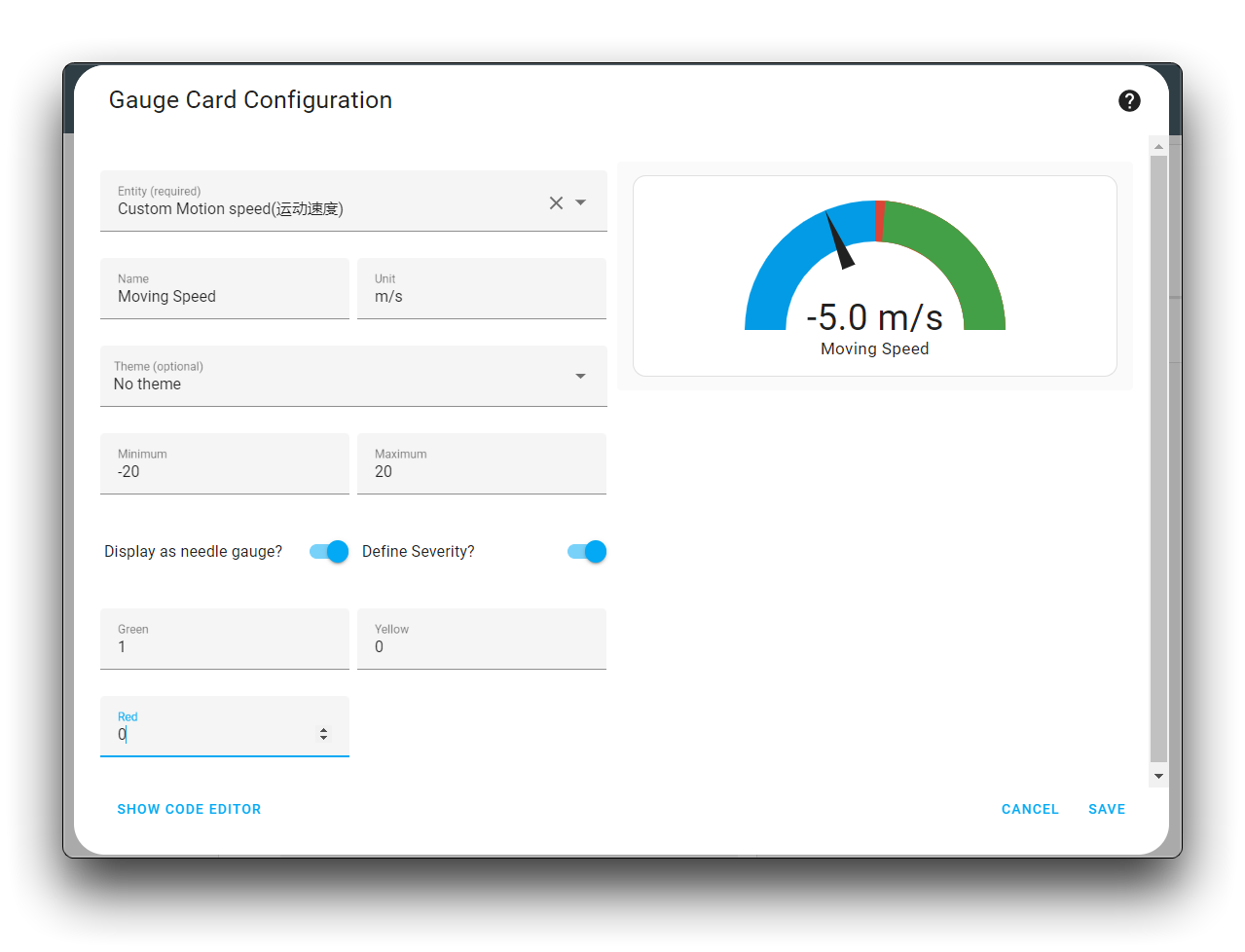Image resolution: width=1245 pixels, height=952 pixels.
Task: Click the Entity field Custom Motion speed
Action: pos(353,201)
